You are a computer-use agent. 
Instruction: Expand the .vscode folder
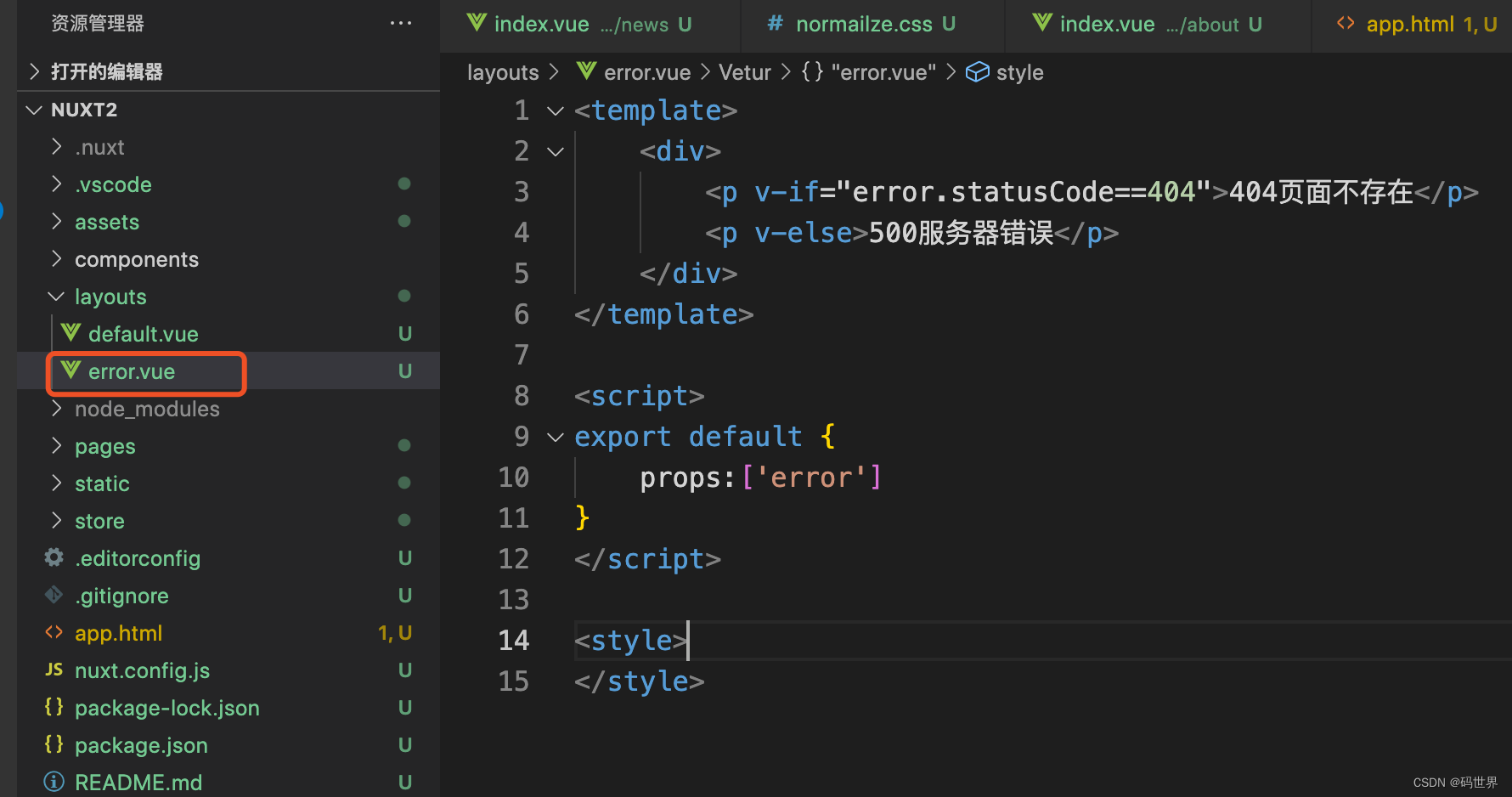pyautogui.click(x=57, y=184)
